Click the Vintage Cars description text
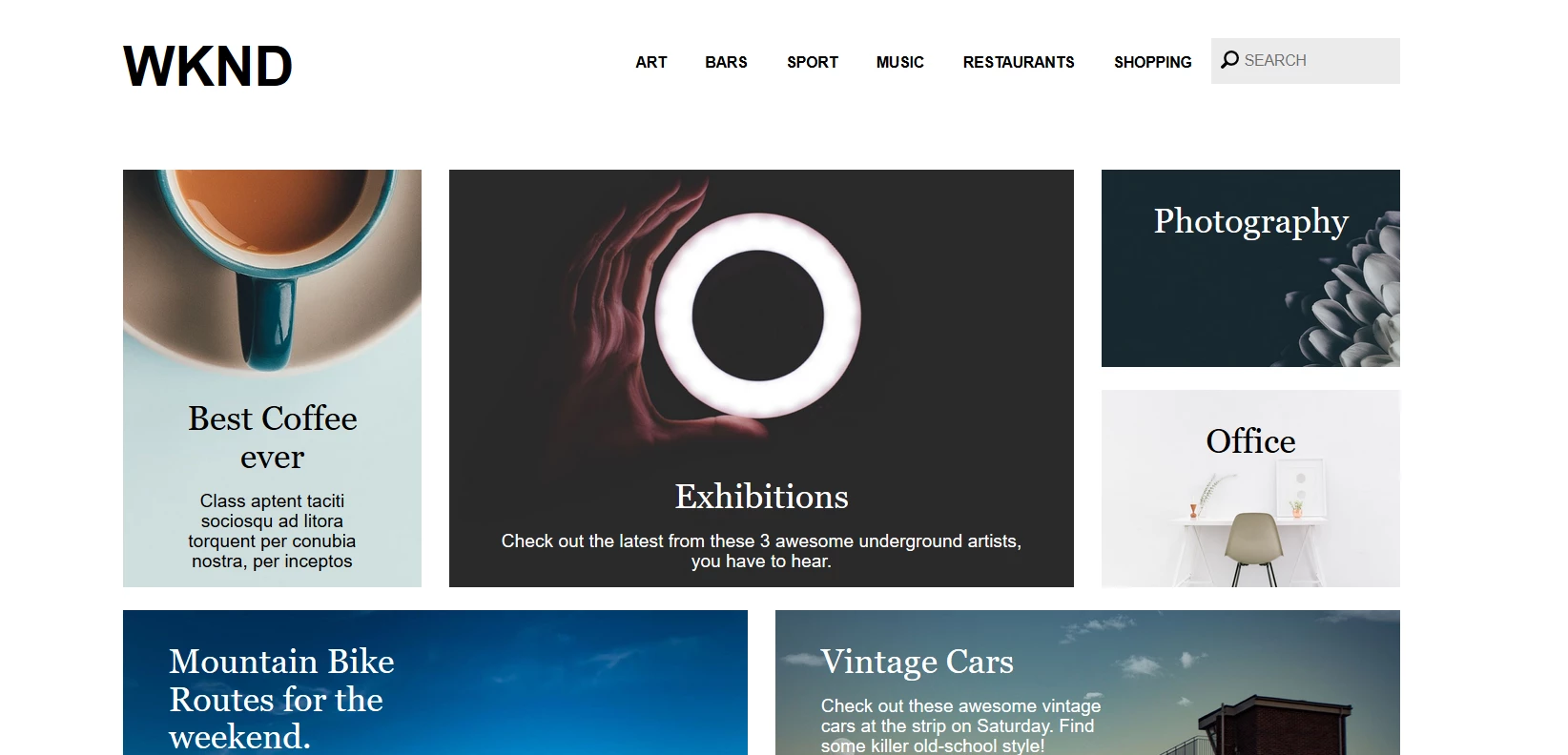 click(960, 725)
